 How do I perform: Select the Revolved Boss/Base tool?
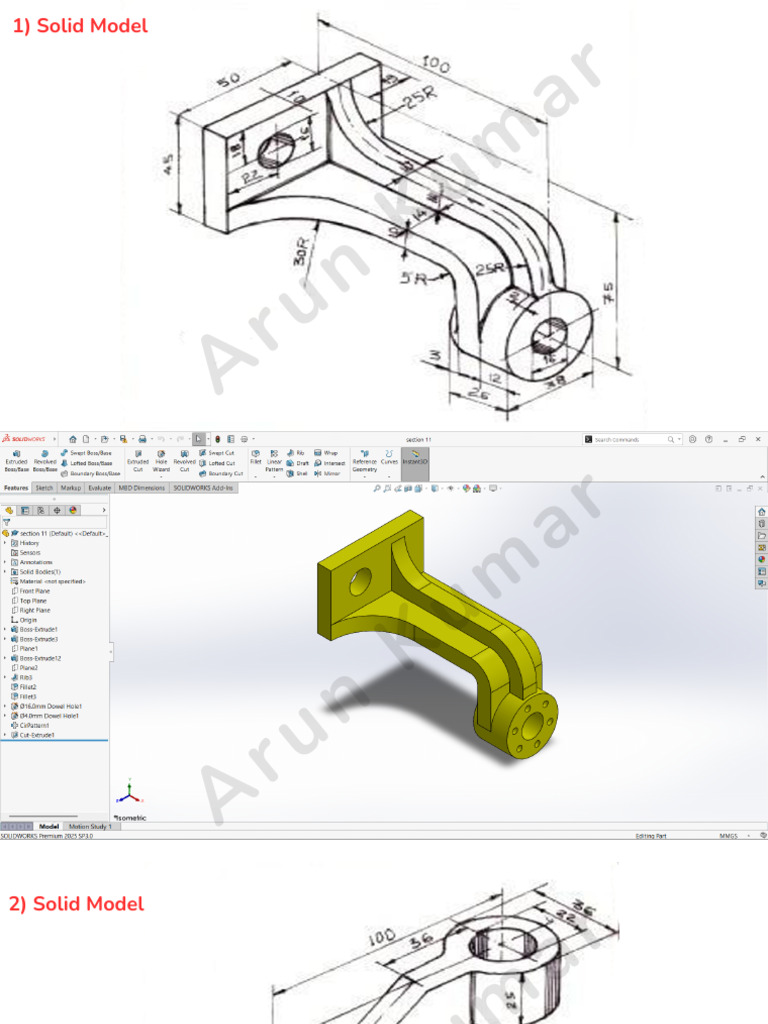click(45, 460)
